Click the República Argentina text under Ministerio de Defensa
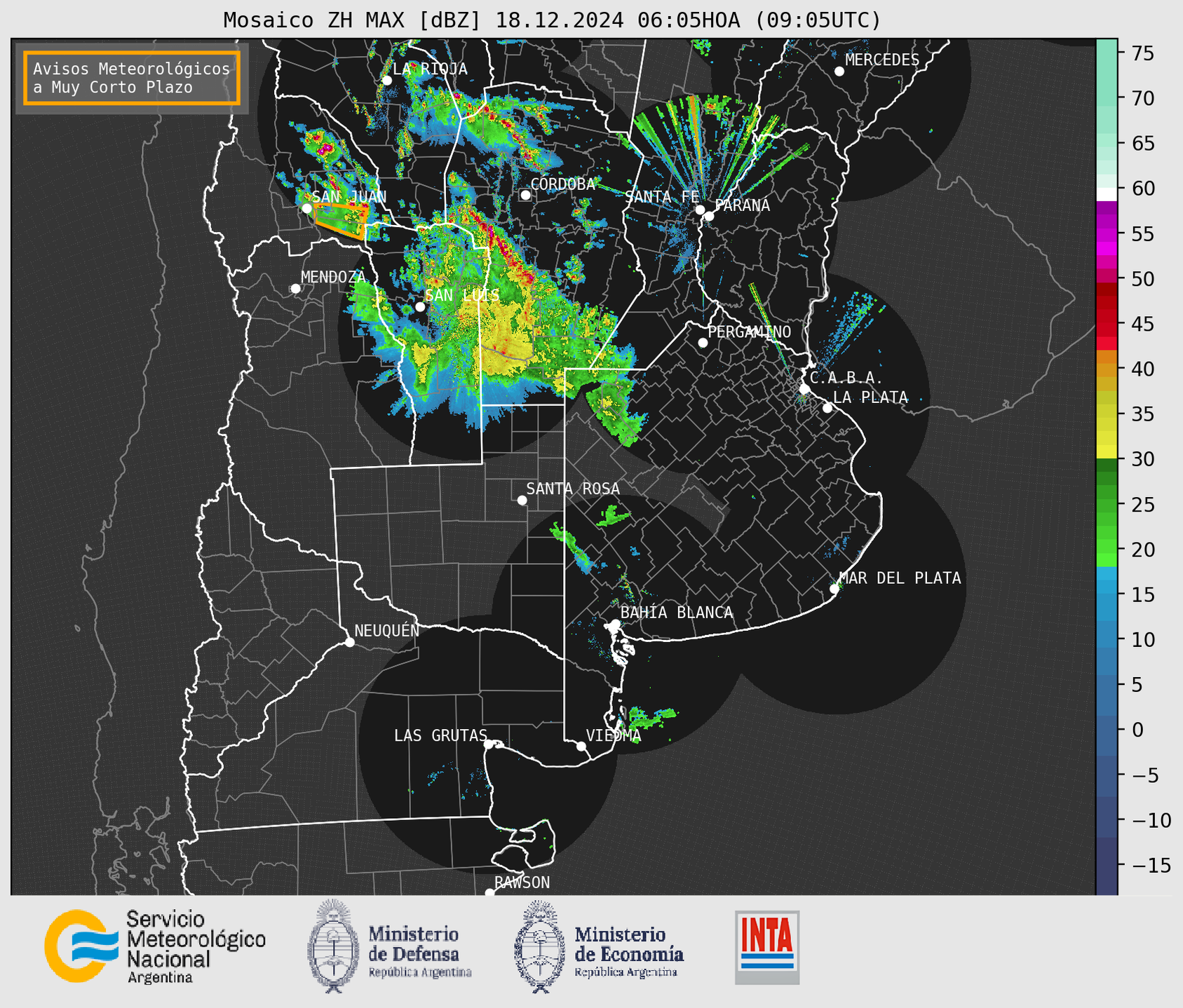The width and height of the screenshot is (1183, 1008). pyautogui.click(x=420, y=972)
